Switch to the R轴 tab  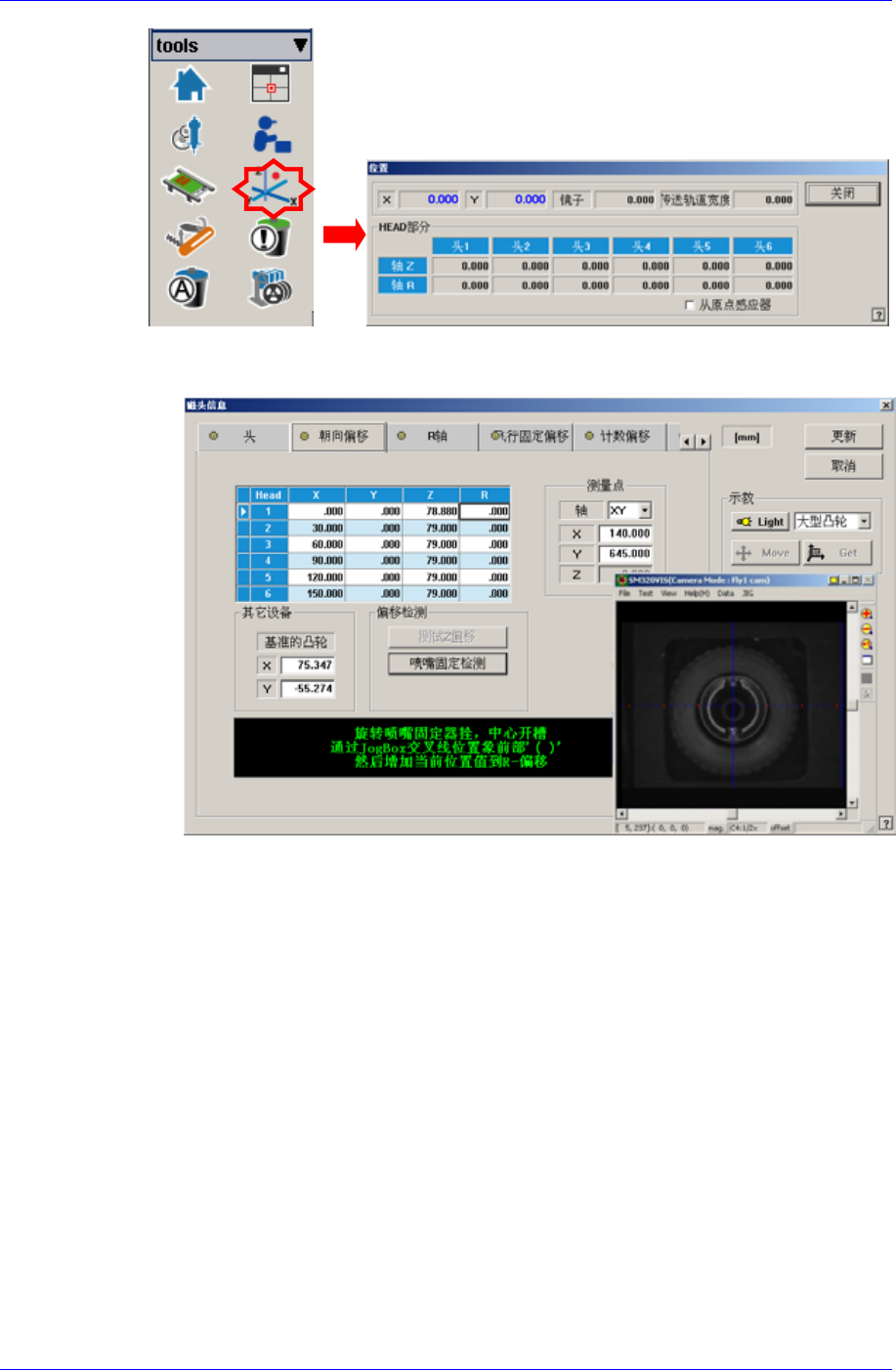pos(432,437)
